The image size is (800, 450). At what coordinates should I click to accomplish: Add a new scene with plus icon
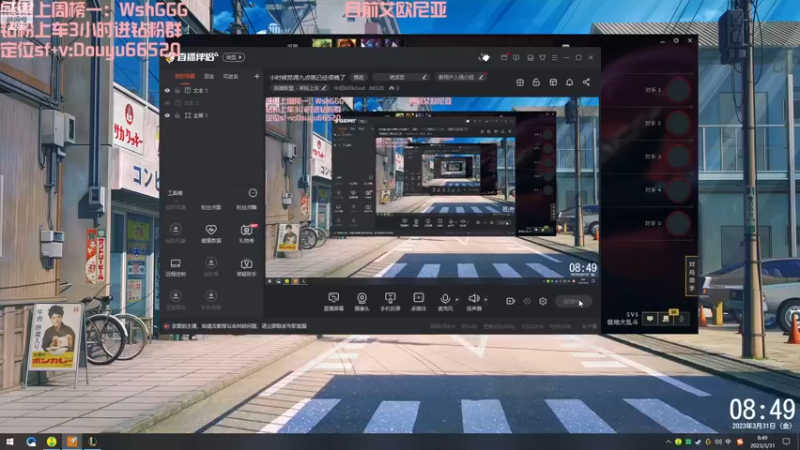pos(257,77)
